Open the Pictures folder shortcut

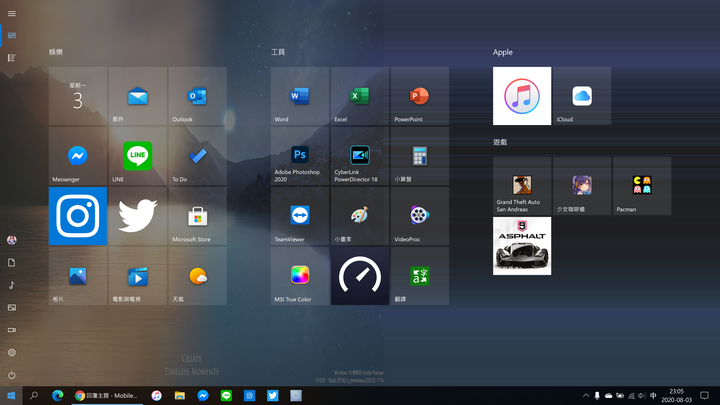pos(11,307)
